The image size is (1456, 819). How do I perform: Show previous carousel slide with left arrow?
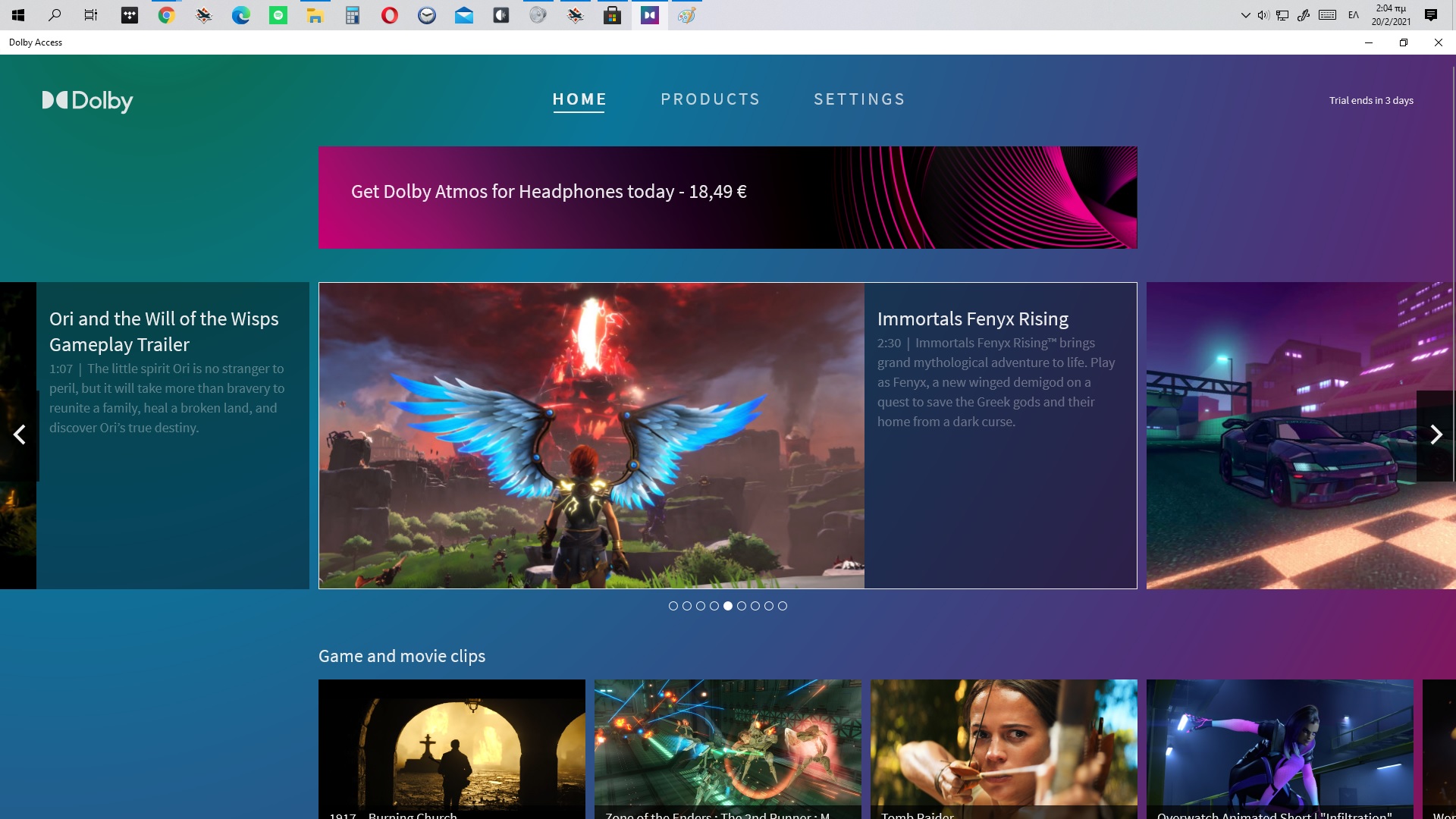(20, 435)
